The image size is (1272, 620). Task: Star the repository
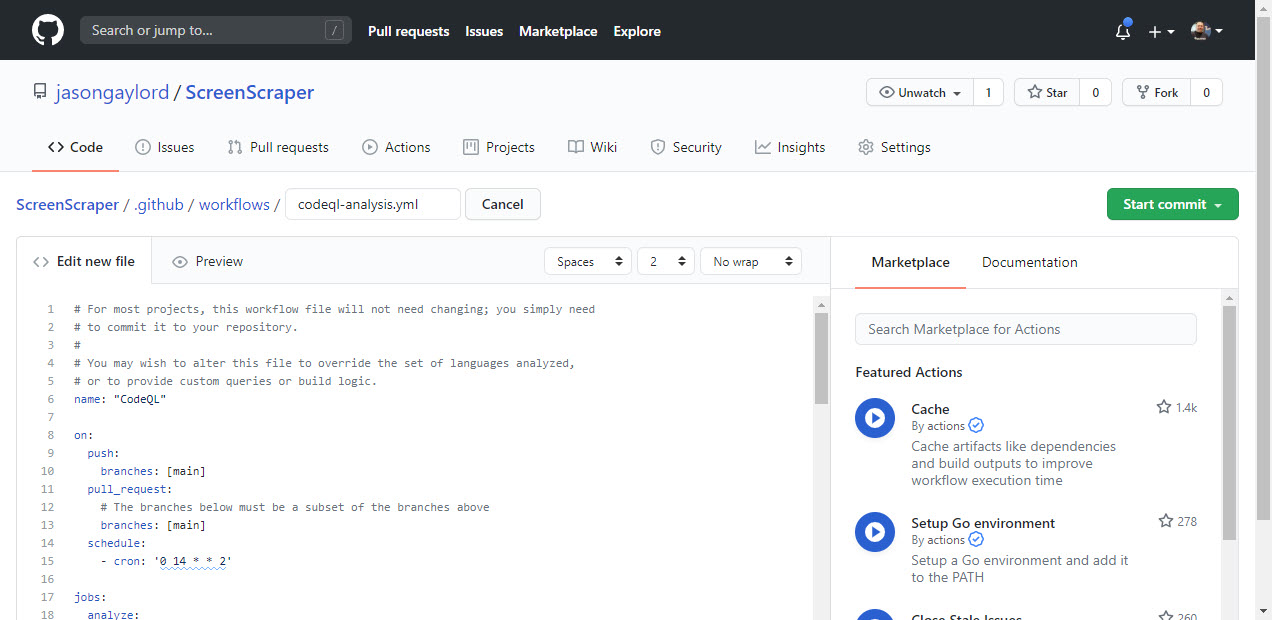click(1047, 93)
